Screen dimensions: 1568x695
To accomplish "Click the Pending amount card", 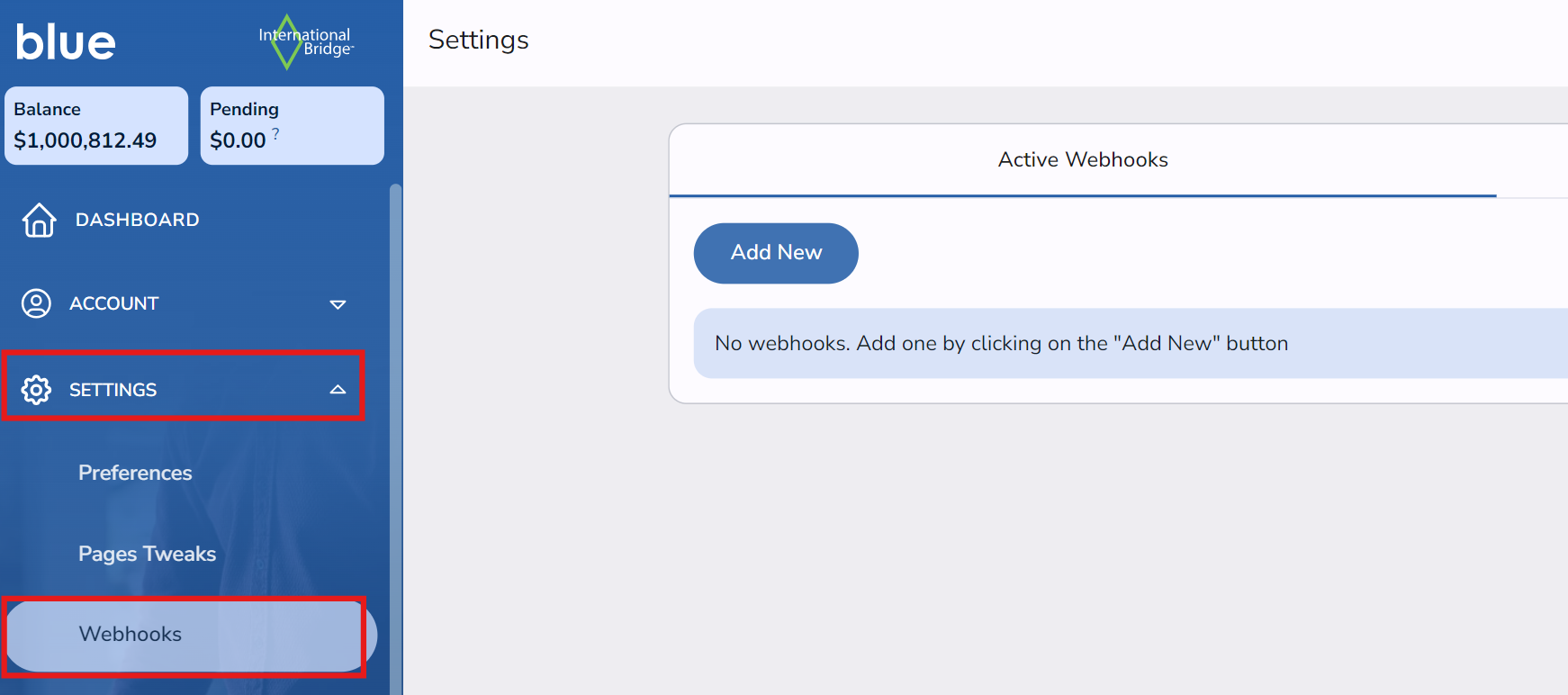I will point(292,126).
